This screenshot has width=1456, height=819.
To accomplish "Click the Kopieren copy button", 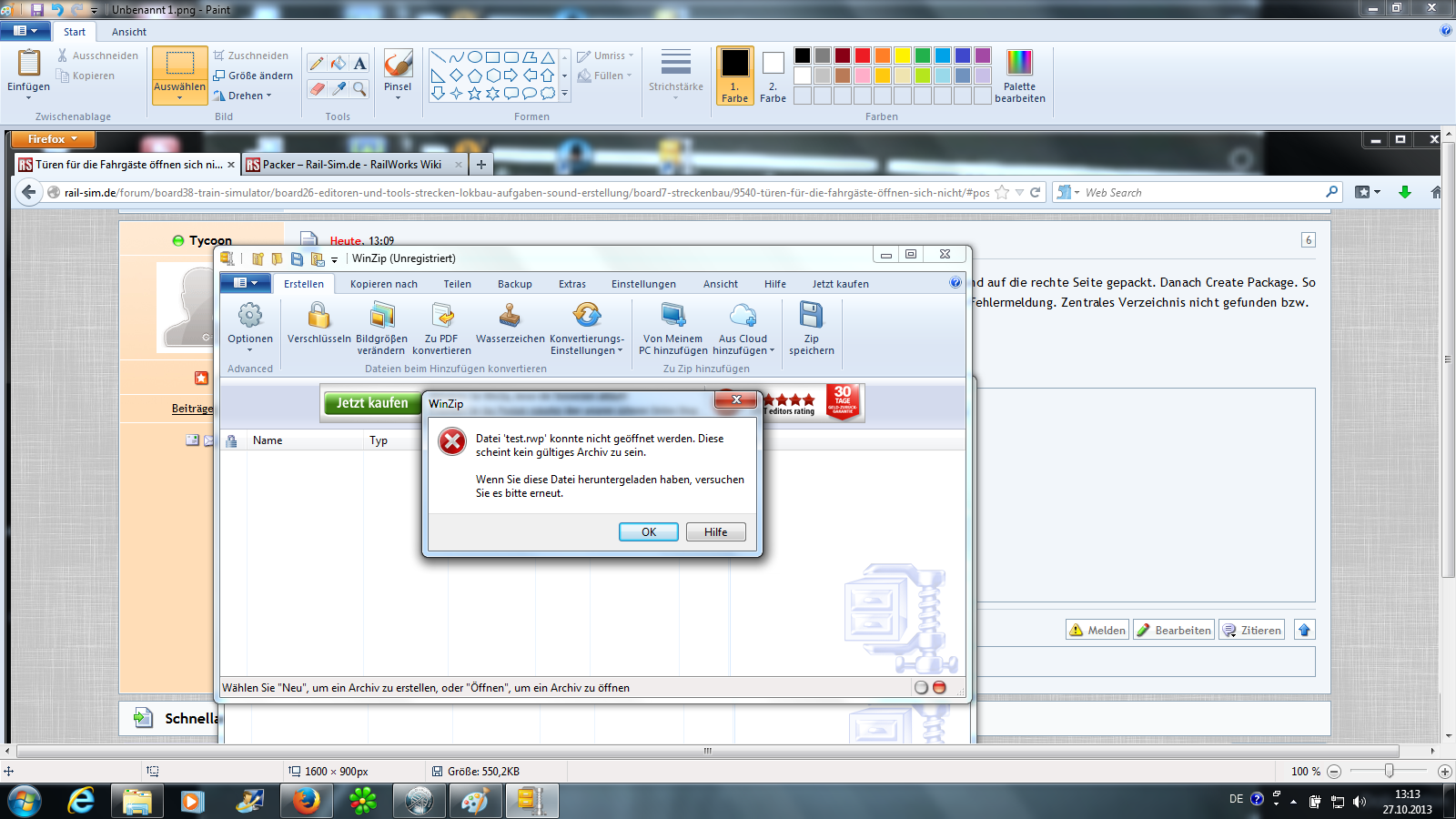I will (86, 76).
